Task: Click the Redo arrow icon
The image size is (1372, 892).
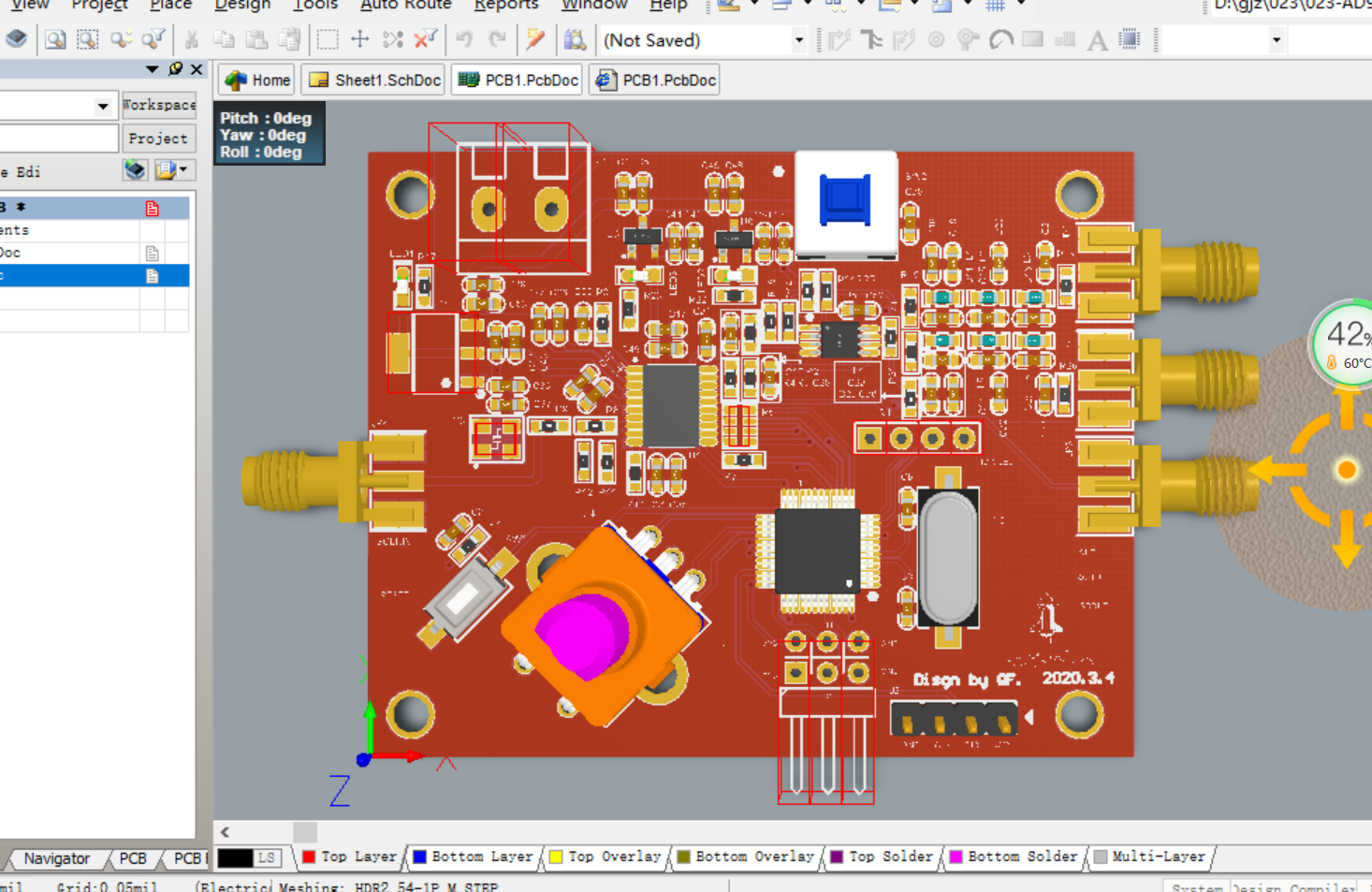Action: (x=497, y=39)
